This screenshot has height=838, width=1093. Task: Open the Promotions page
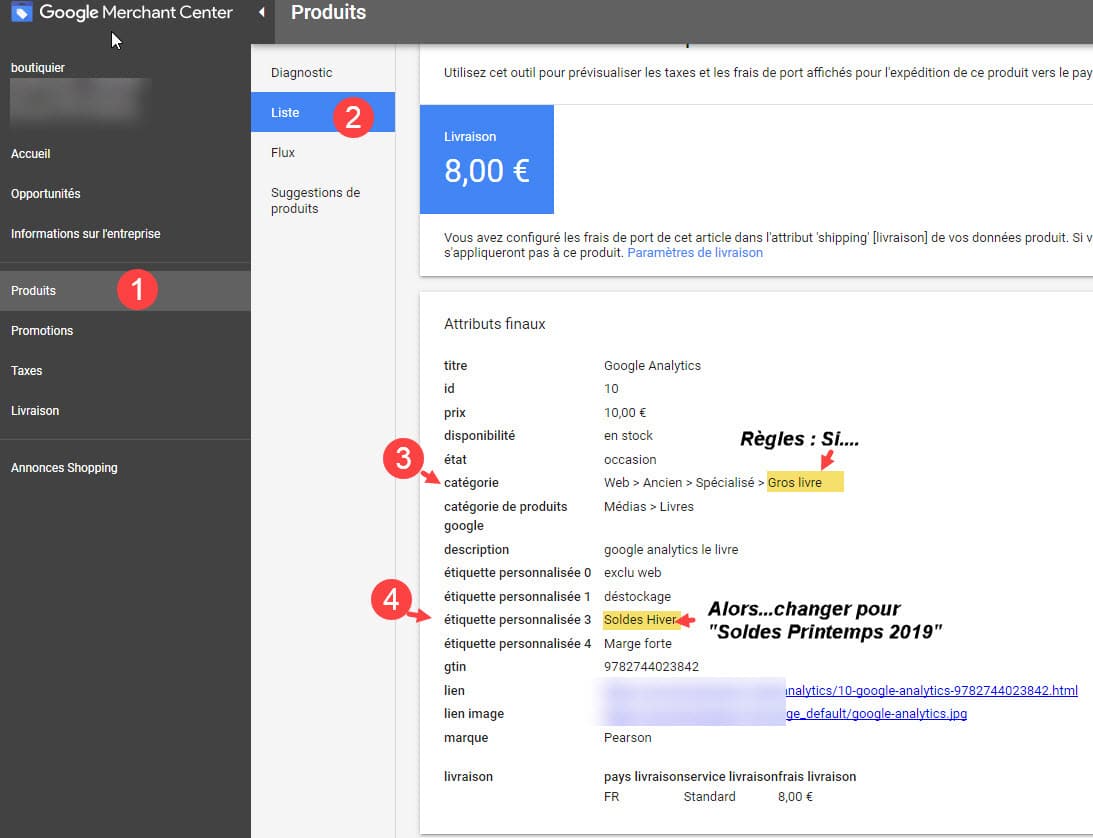42,330
